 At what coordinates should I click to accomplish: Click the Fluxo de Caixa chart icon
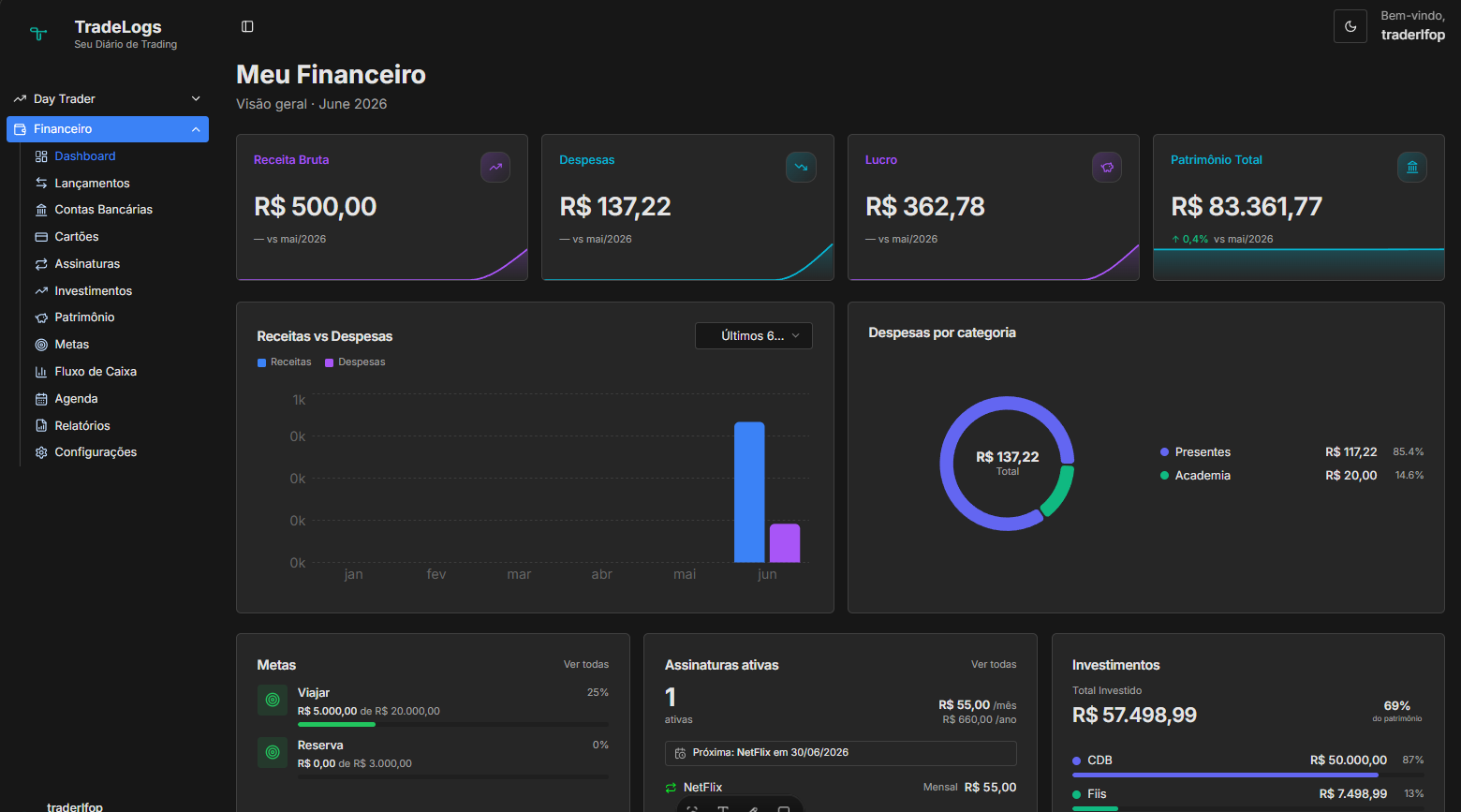41,372
